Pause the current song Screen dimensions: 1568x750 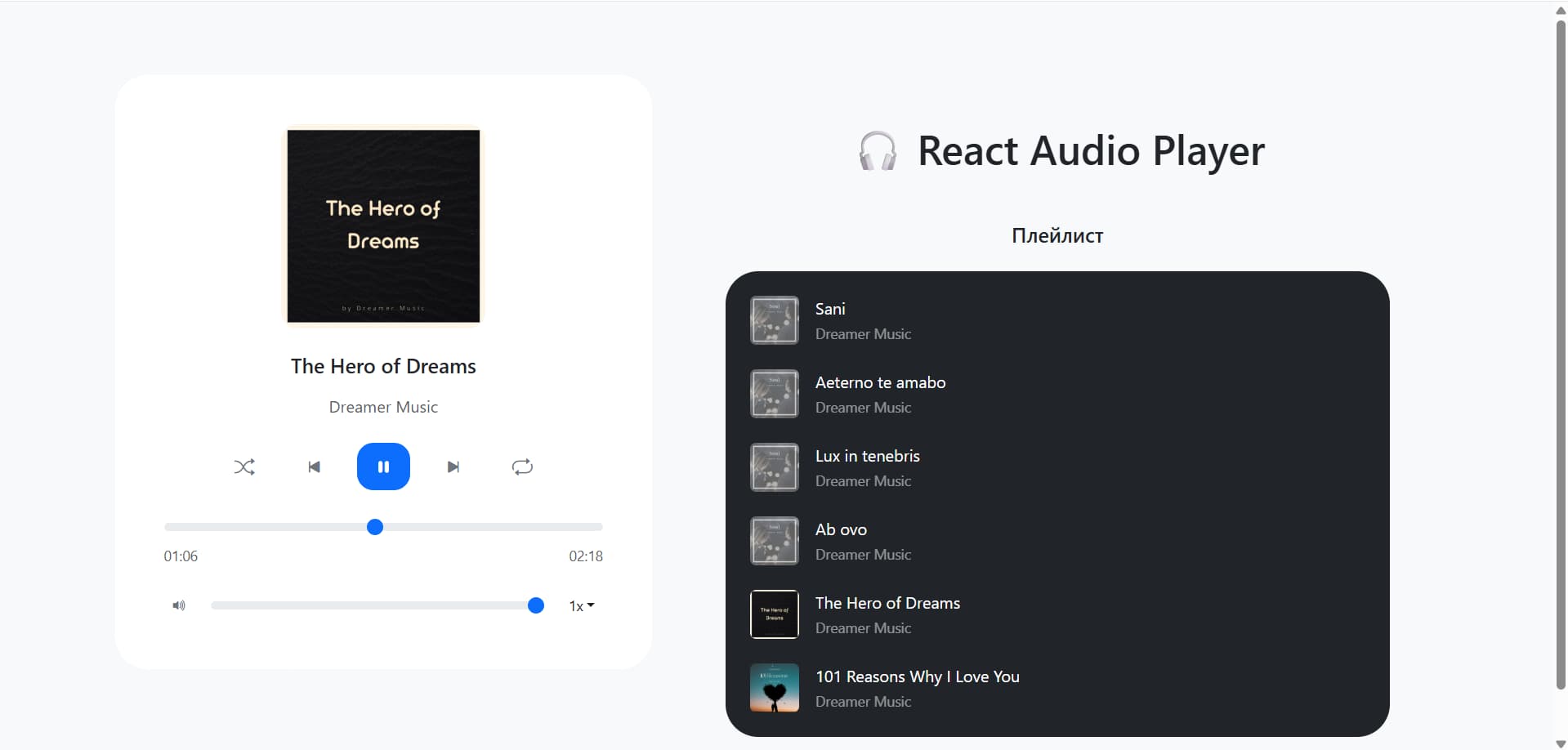coord(383,467)
